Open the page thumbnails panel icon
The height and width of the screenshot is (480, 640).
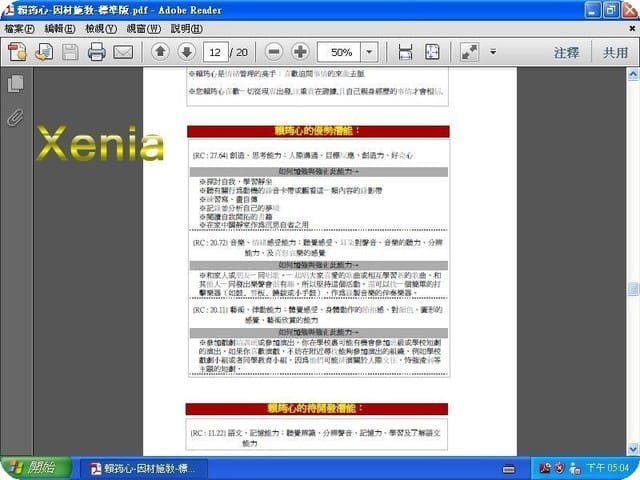(16, 84)
